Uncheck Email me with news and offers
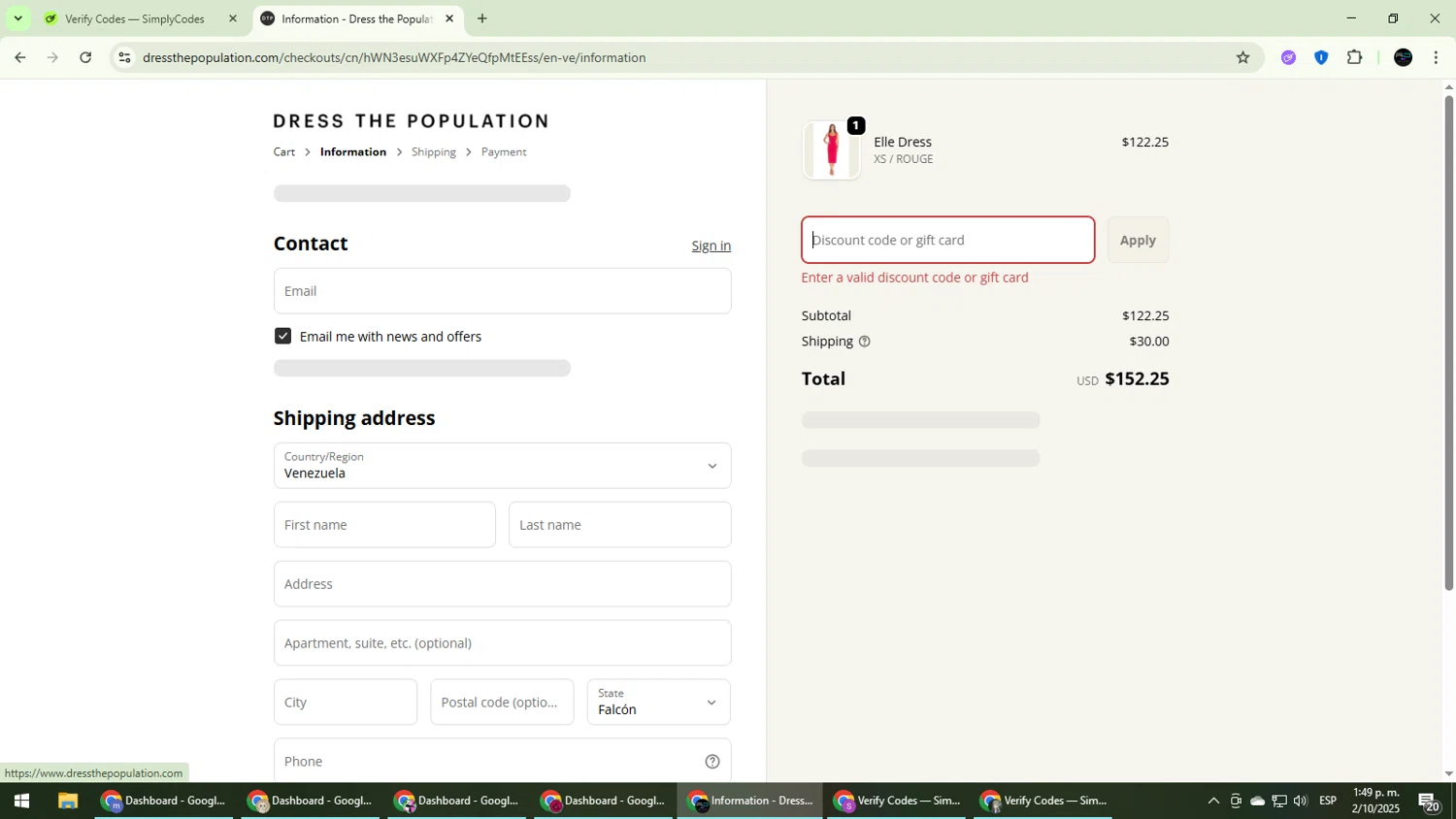This screenshot has height=819, width=1456. click(282, 336)
